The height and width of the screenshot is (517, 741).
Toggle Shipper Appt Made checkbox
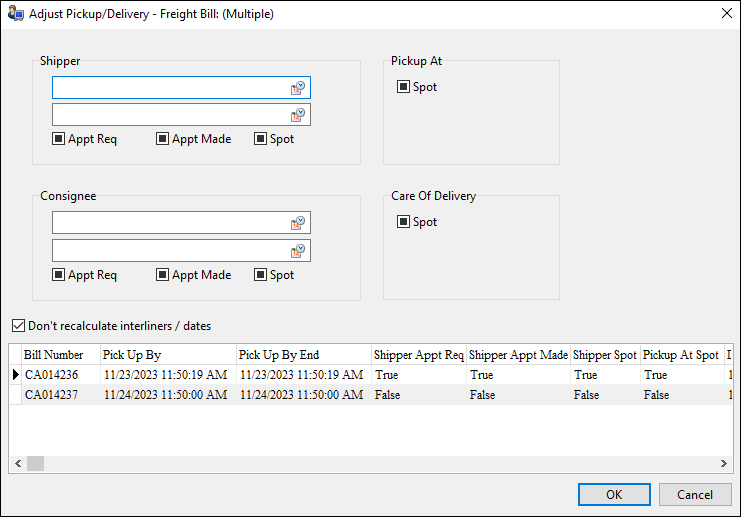pos(163,139)
